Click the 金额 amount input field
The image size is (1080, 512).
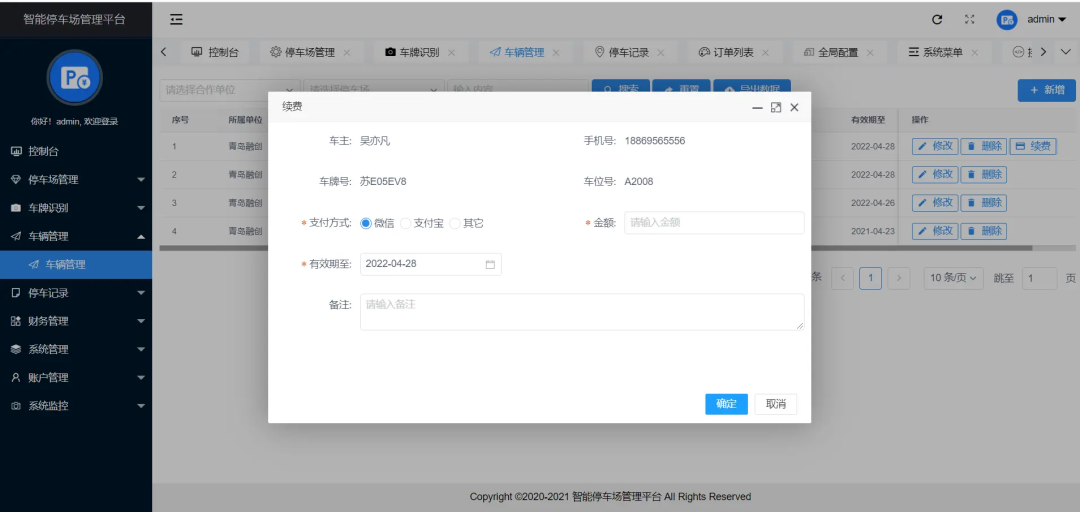tap(714, 223)
